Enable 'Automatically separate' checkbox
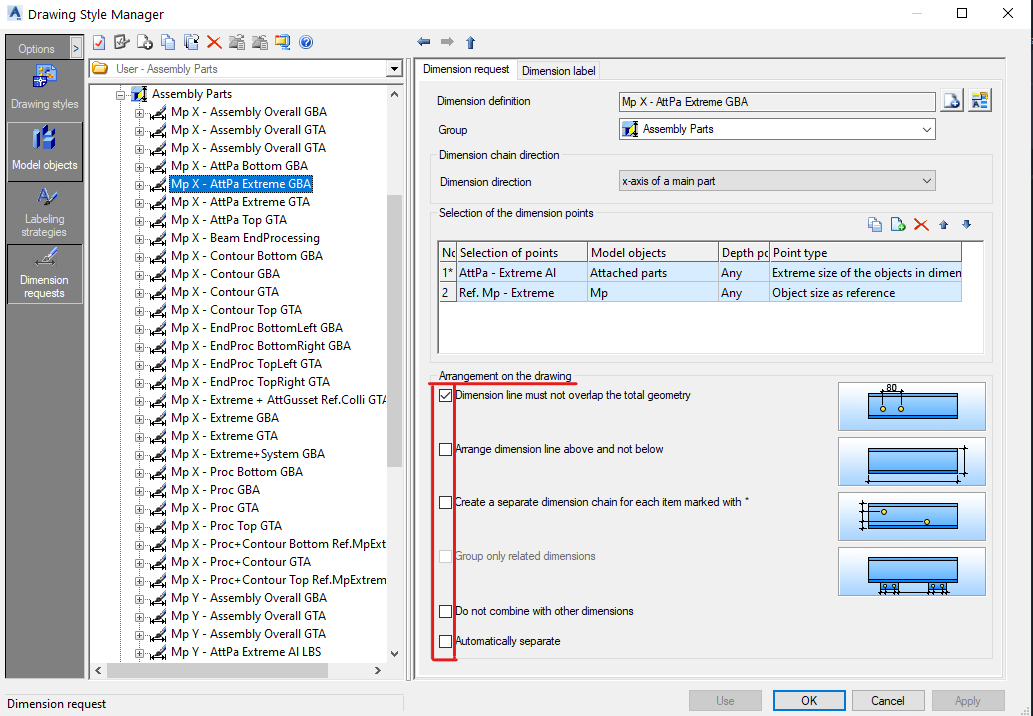This screenshot has width=1033, height=716. 445,641
